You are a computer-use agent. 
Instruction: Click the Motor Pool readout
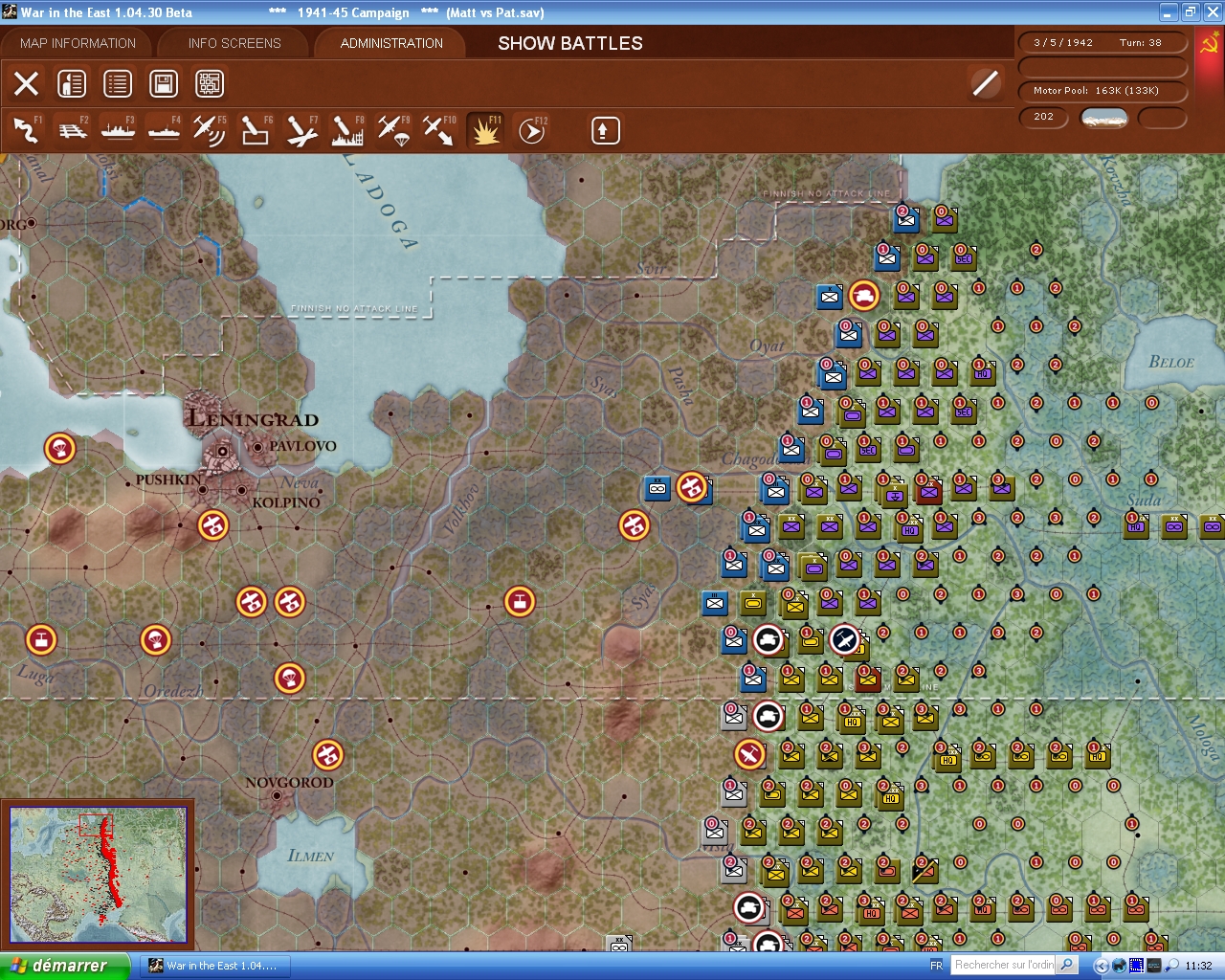pos(1102,91)
